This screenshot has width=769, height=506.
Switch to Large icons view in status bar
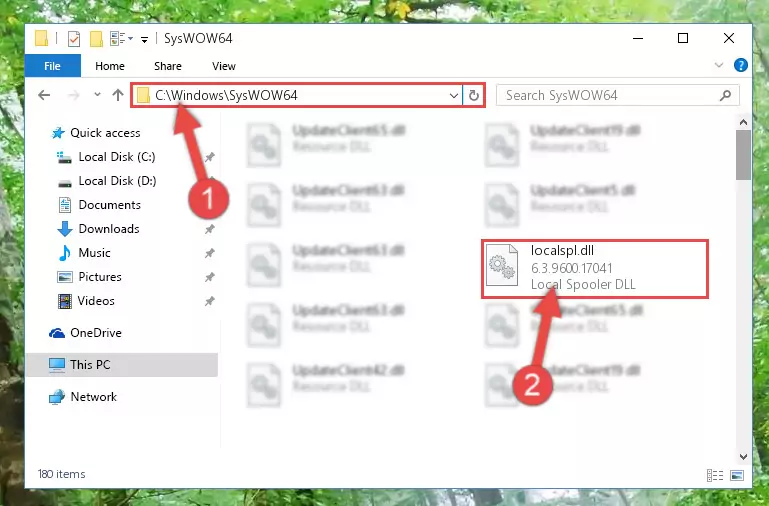point(737,475)
